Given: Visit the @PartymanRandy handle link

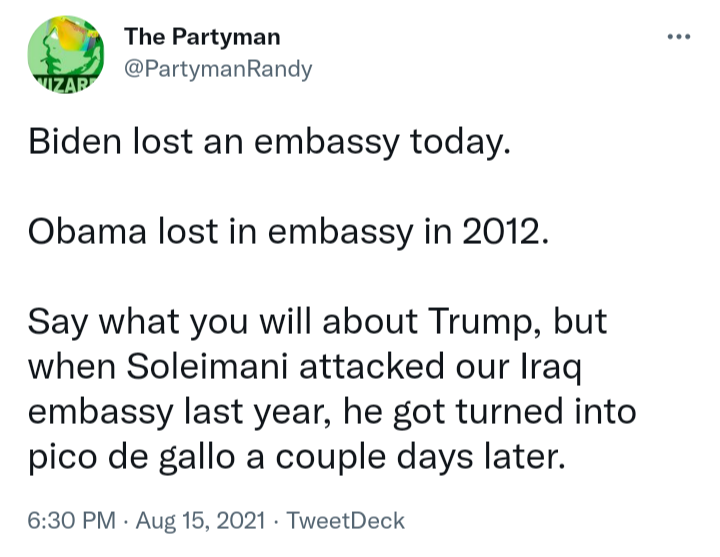Looking at the screenshot, I should click(218, 69).
